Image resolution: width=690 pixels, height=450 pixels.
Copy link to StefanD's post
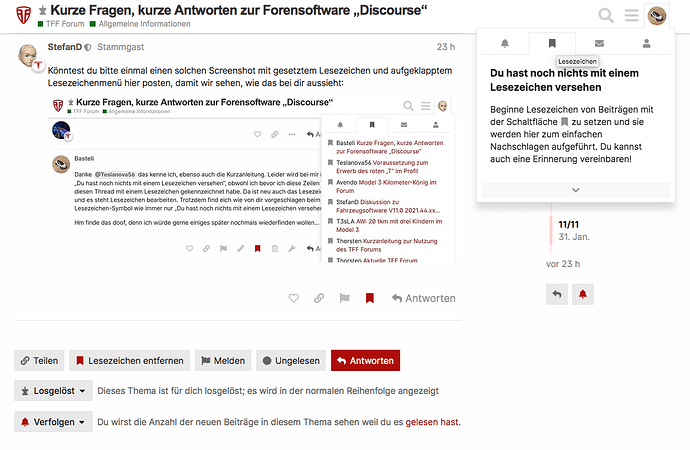pyautogui.click(x=319, y=298)
